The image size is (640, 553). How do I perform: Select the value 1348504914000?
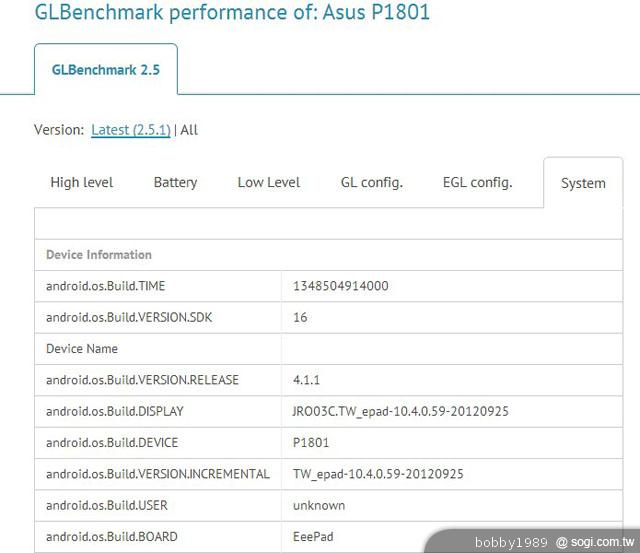[341, 286]
